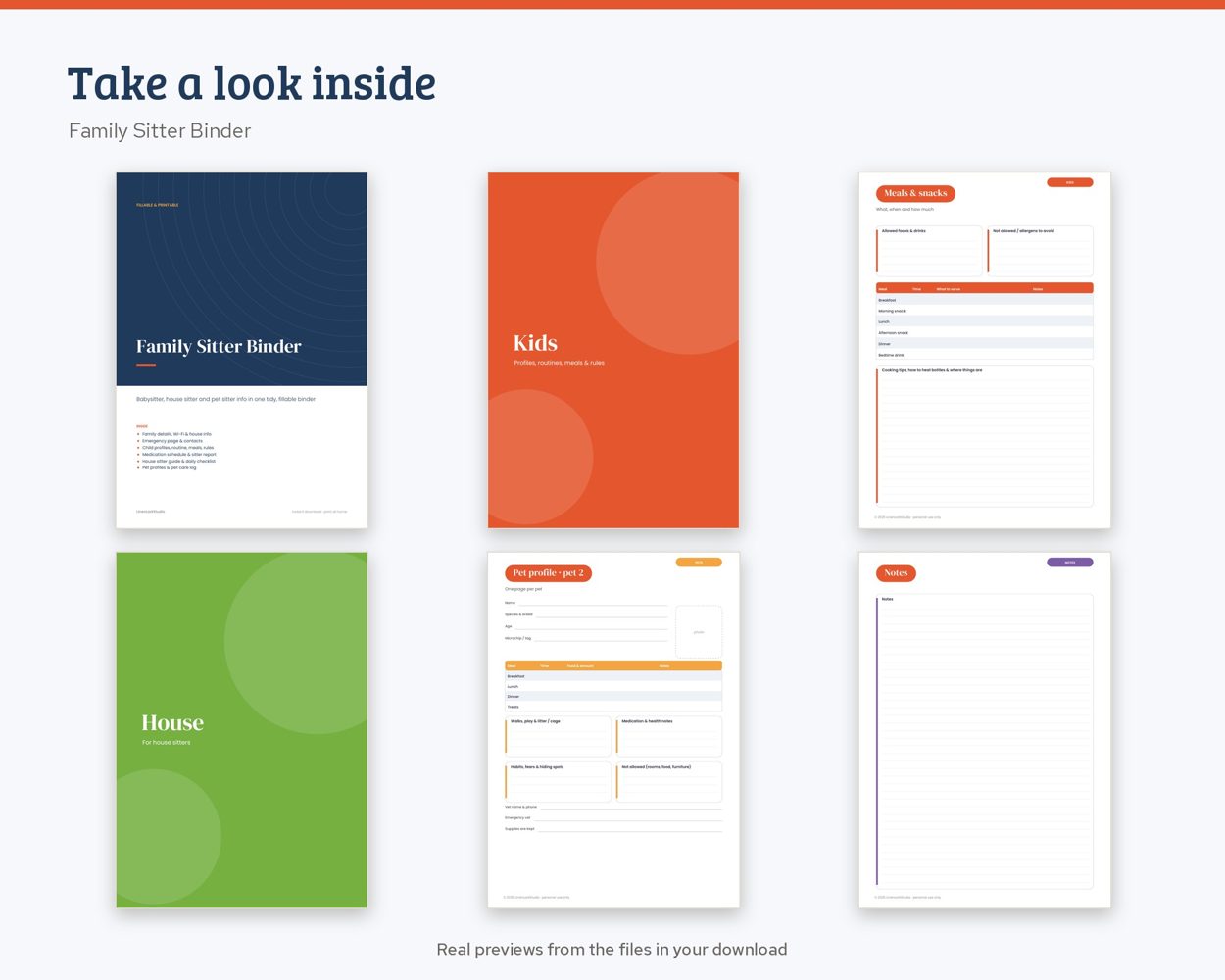Image resolution: width=1225 pixels, height=980 pixels.
Task: Click the cover line "Babysitter, house sitter and pet sitter info"
Action: 225,399
